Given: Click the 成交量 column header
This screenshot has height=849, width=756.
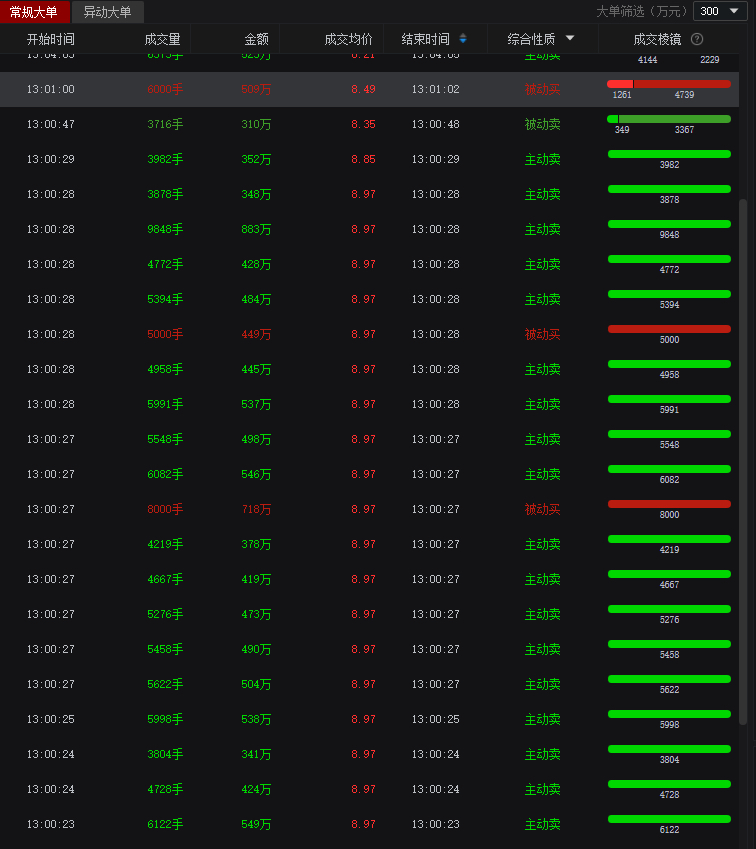Looking at the screenshot, I should (x=162, y=39).
